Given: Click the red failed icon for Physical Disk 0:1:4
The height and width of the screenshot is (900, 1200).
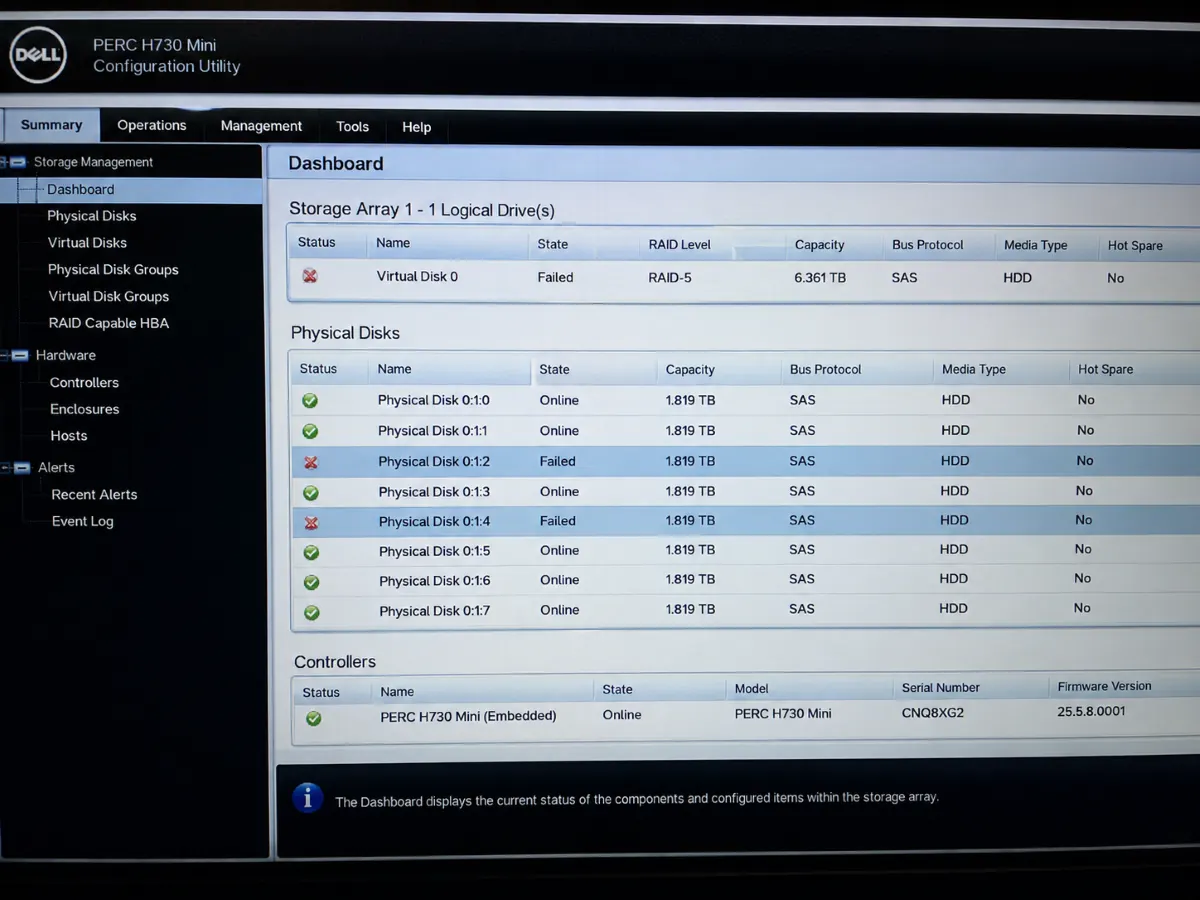Looking at the screenshot, I should pos(311,522).
